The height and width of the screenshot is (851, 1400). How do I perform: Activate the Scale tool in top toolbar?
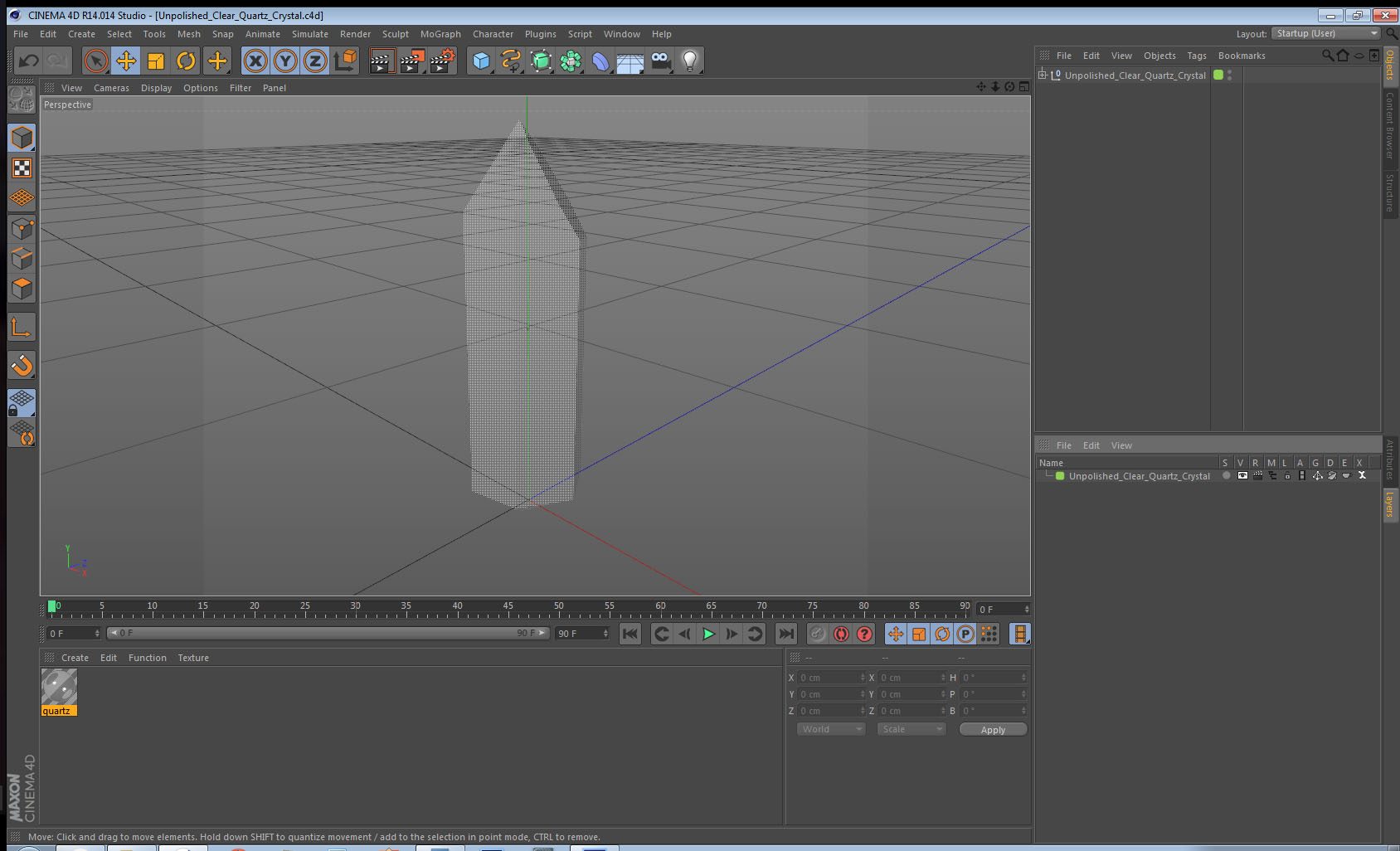point(156,61)
